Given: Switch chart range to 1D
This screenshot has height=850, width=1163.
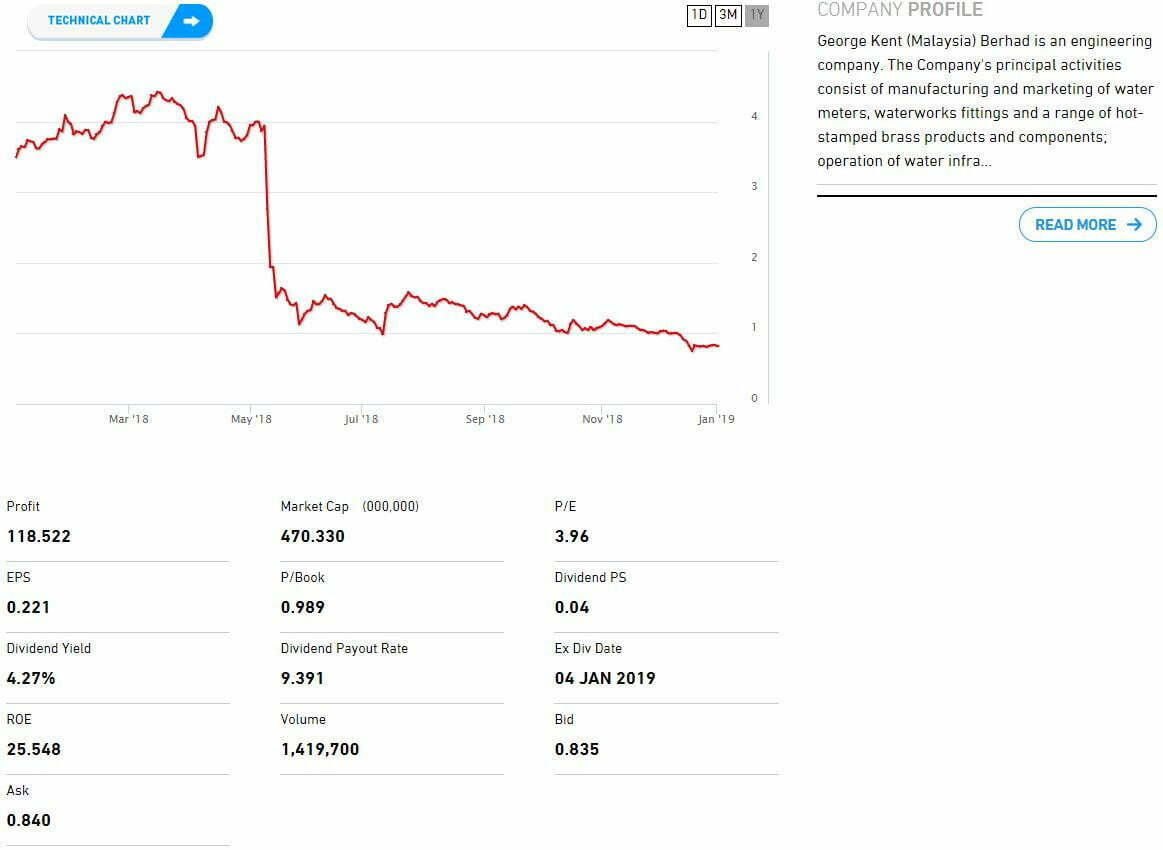Looking at the screenshot, I should point(699,15).
